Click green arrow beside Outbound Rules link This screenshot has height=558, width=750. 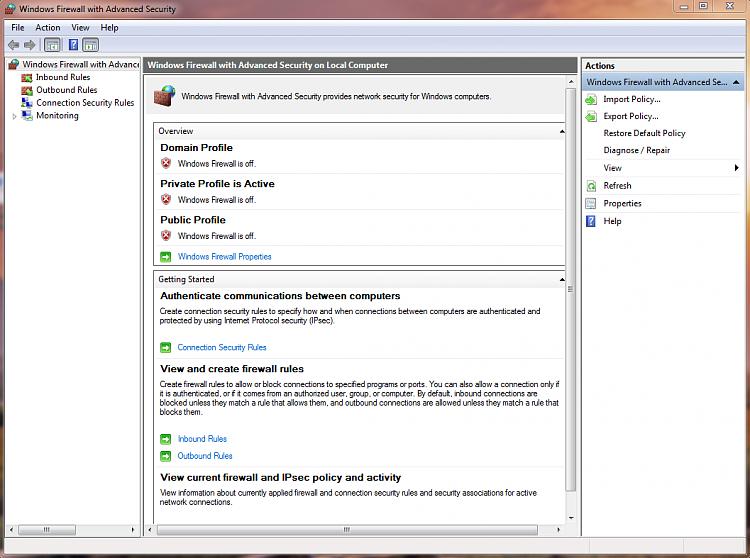tap(165, 456)
